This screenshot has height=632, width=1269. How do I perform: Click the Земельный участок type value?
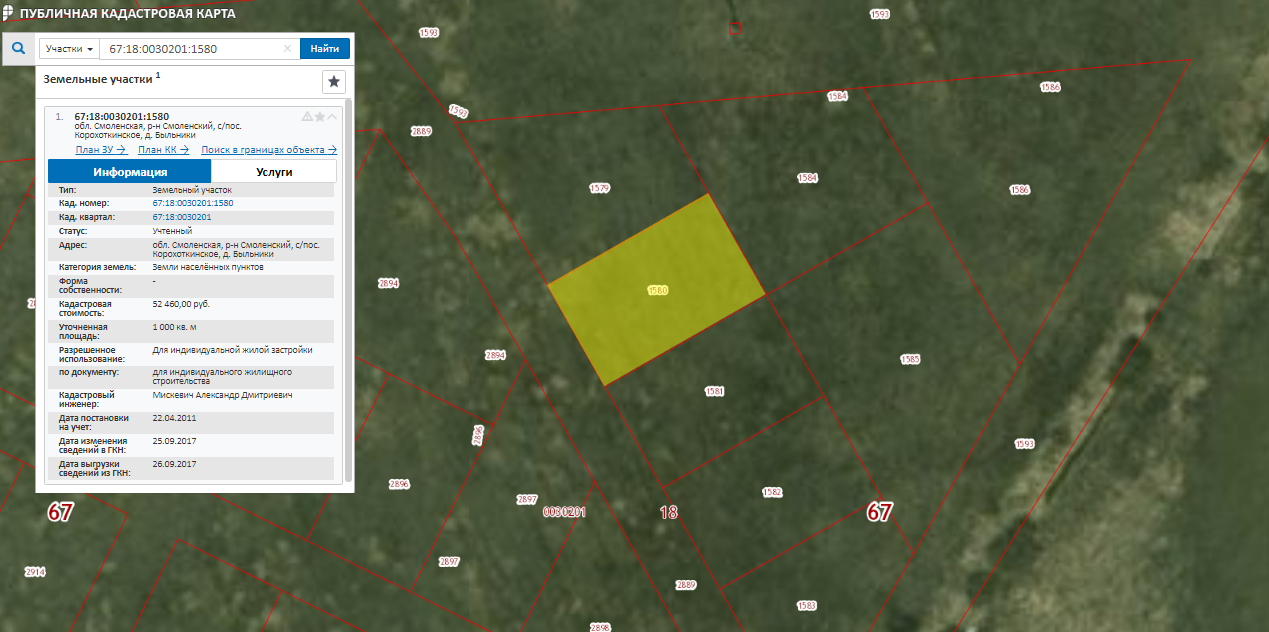[192, 189]
